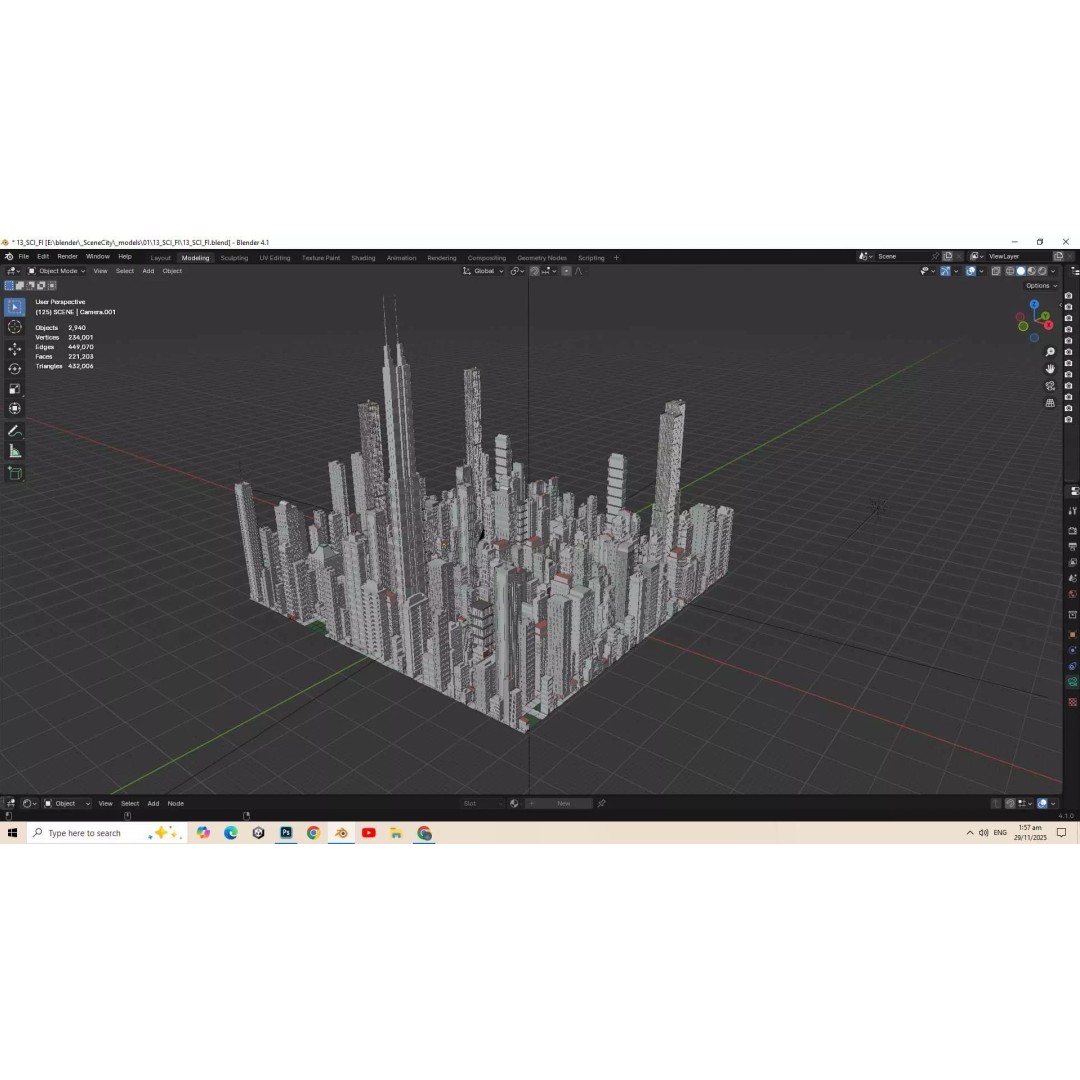Click the add view layer icon
Viewport: 1080px width, 1080px height.
coord(1059,256)
